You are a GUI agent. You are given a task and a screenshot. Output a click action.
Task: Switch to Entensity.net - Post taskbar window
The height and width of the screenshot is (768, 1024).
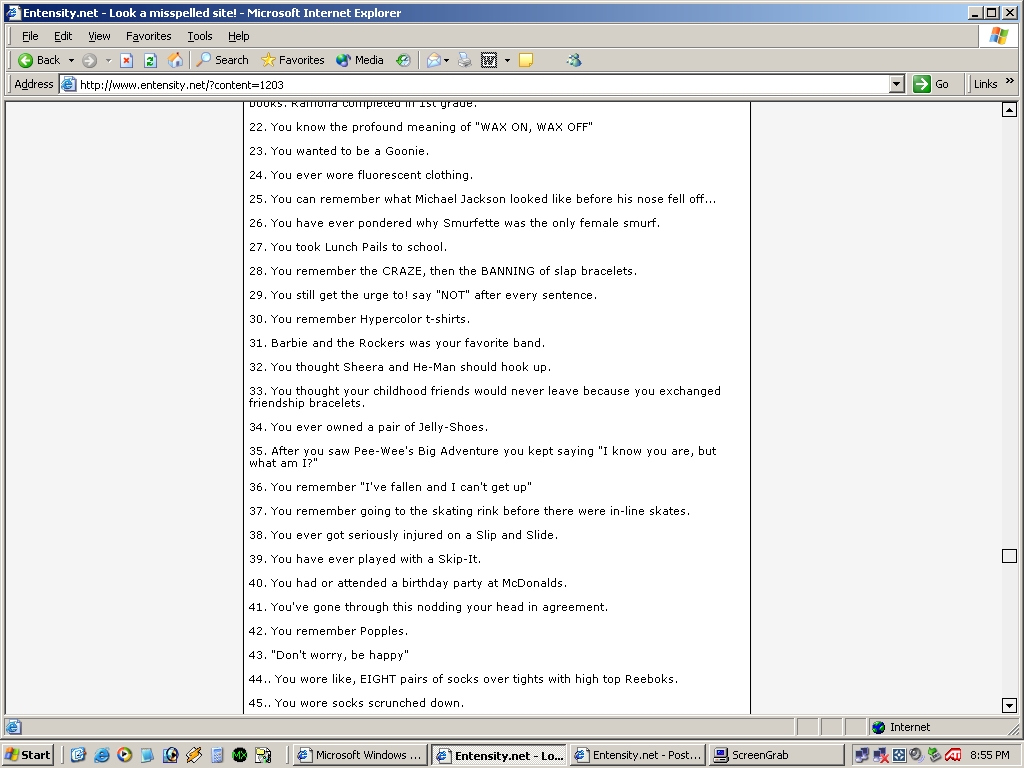(x=637, y=755)
